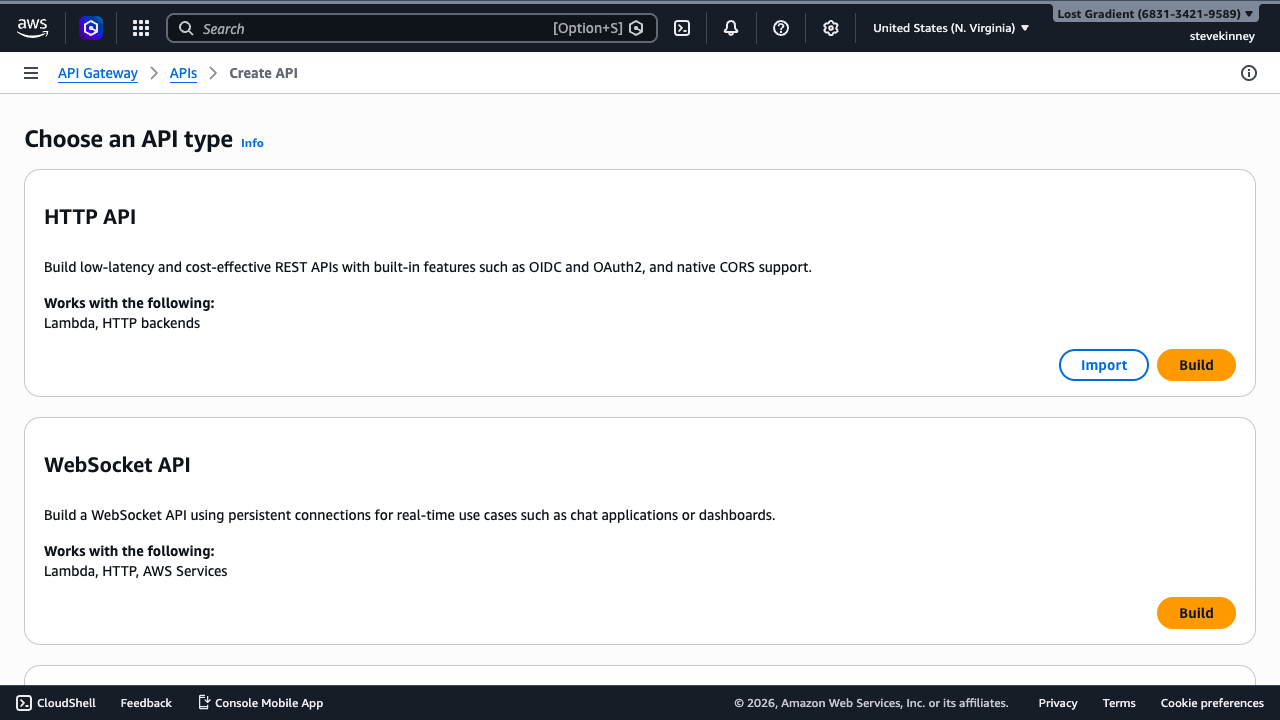Open Feedback in the footer
The height and width of the screenshot is (720, 1280).
coord(146,703)
